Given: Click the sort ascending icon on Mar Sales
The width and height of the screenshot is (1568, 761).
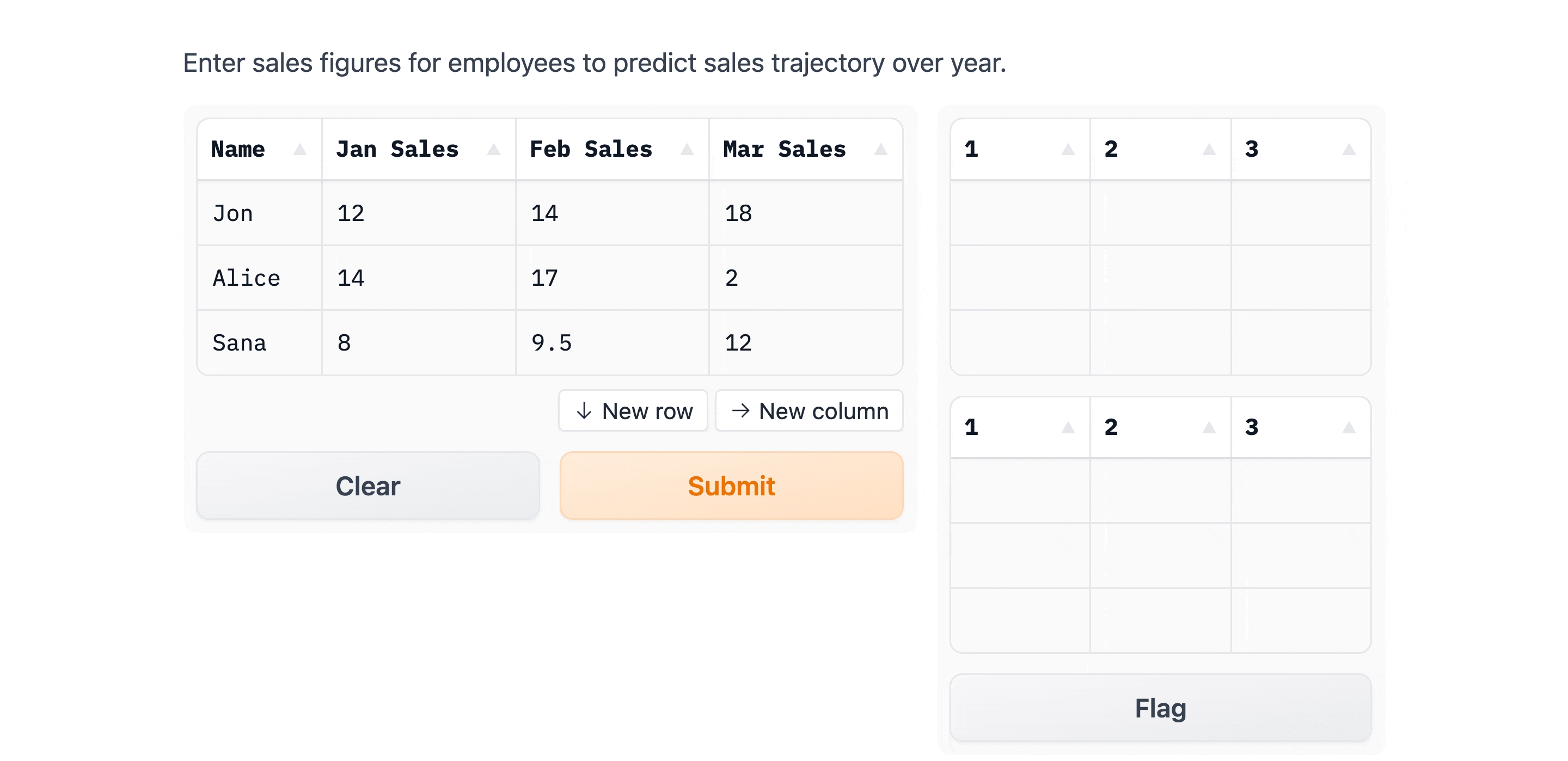Looking at the screenshot, I should pos(880,150).
